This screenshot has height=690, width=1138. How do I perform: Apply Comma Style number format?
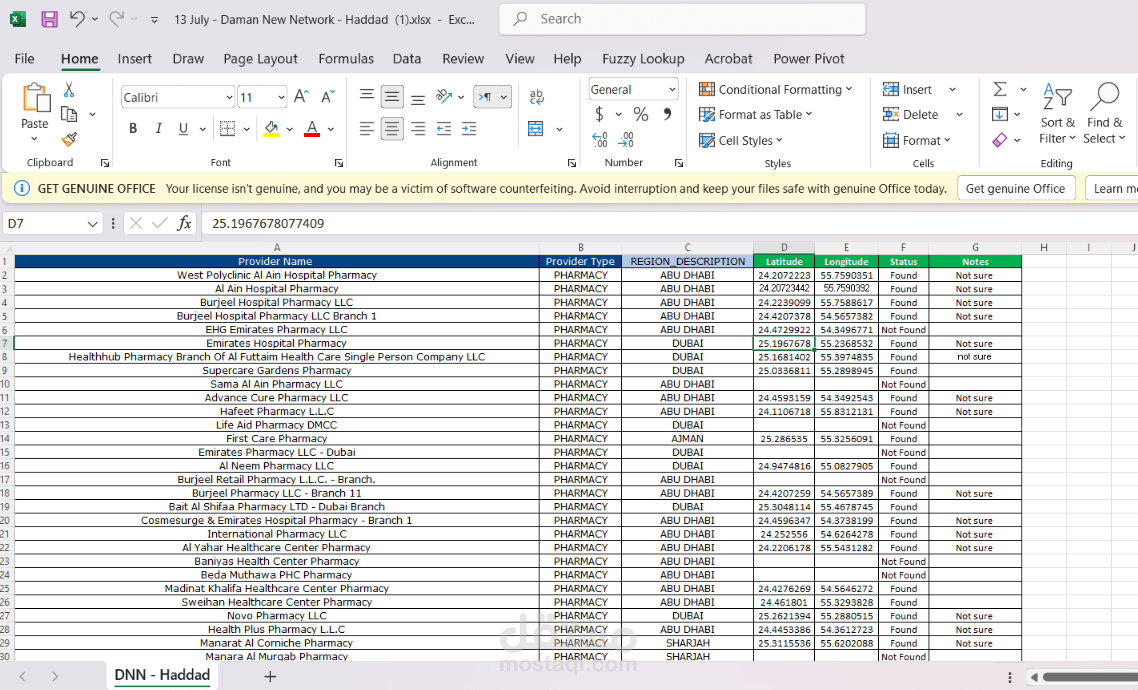click(x=667, y=113)
